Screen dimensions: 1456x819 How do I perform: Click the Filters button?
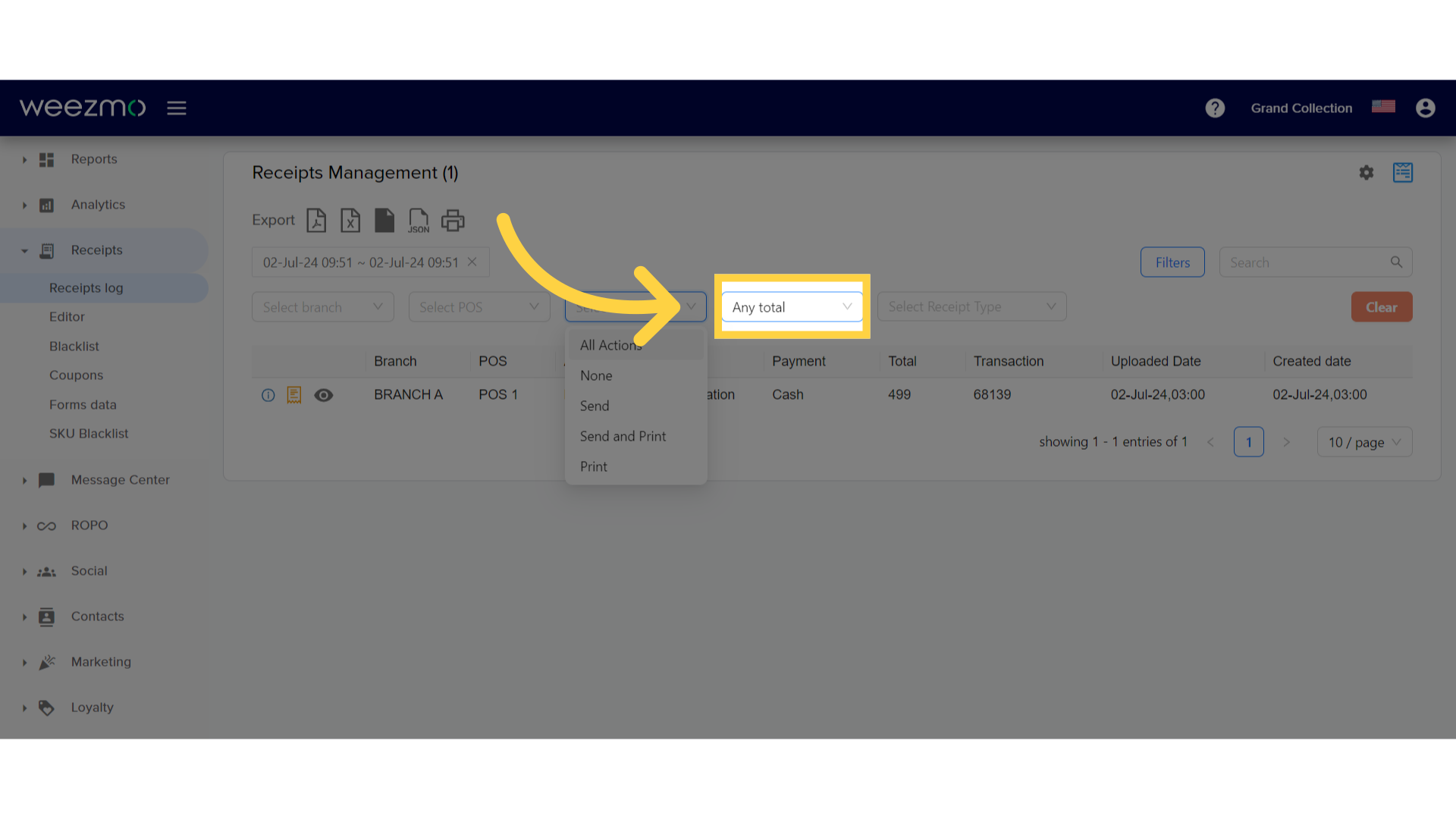[x=1172, y=262]
